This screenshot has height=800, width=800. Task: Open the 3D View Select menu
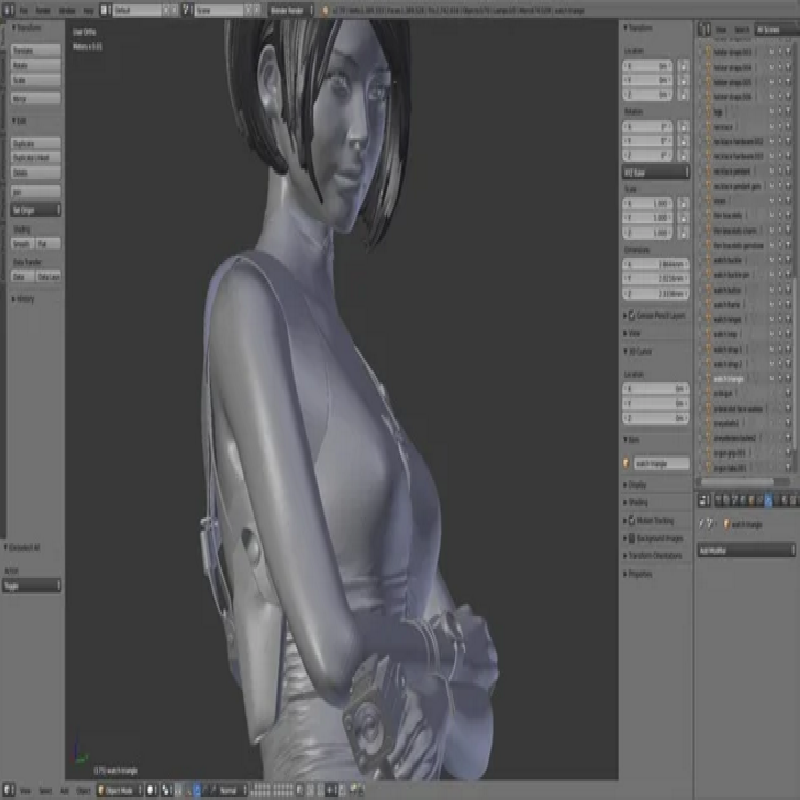tap(45, 790)
